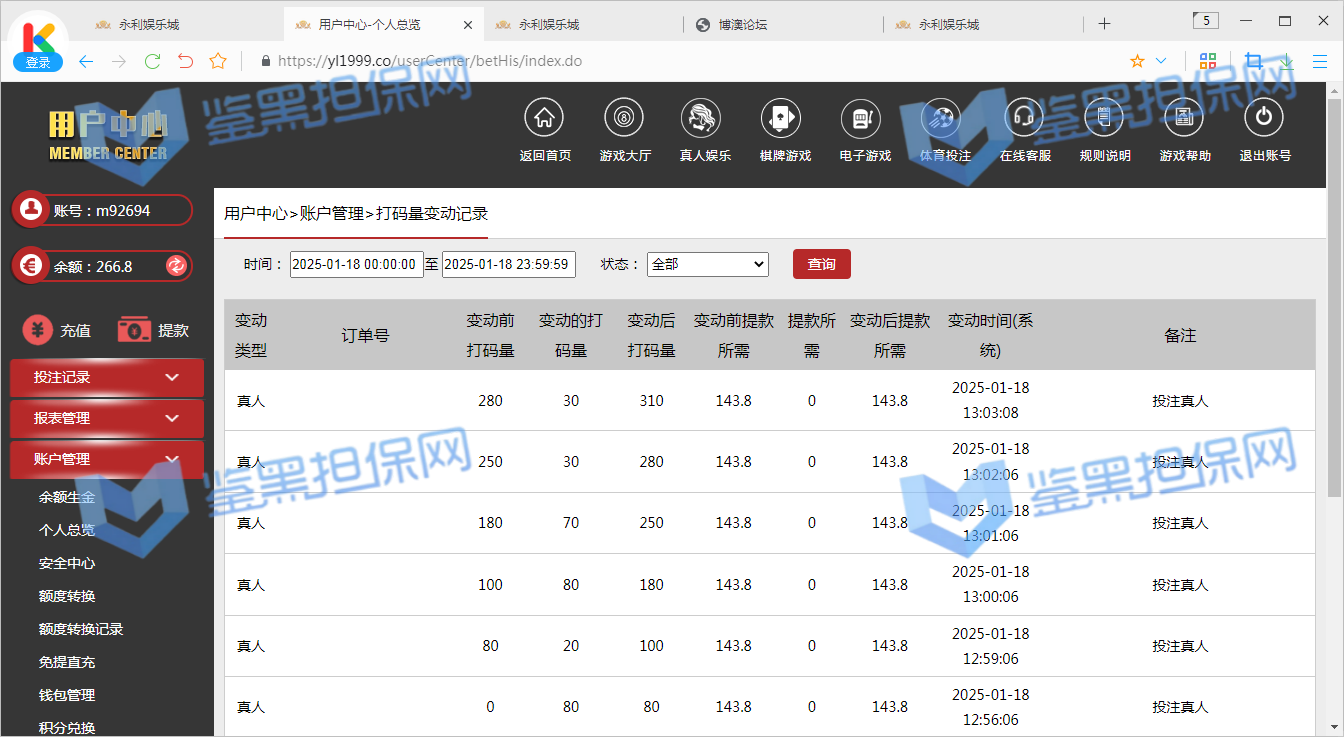Click the 返回首页 home icon
The width and height of the screenshot is (1344, 737).
[544, 118]
